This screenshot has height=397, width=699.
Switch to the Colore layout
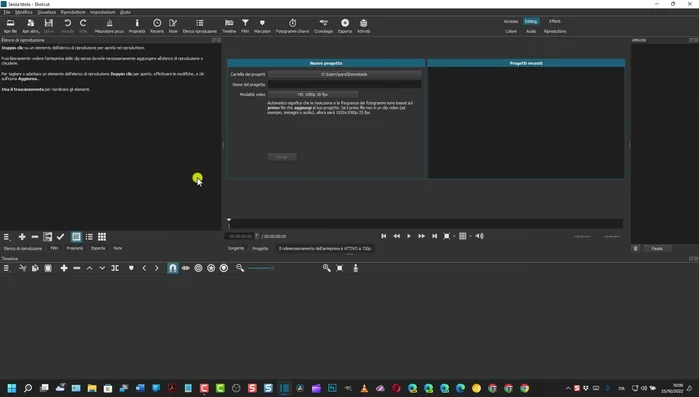(511, 31)
